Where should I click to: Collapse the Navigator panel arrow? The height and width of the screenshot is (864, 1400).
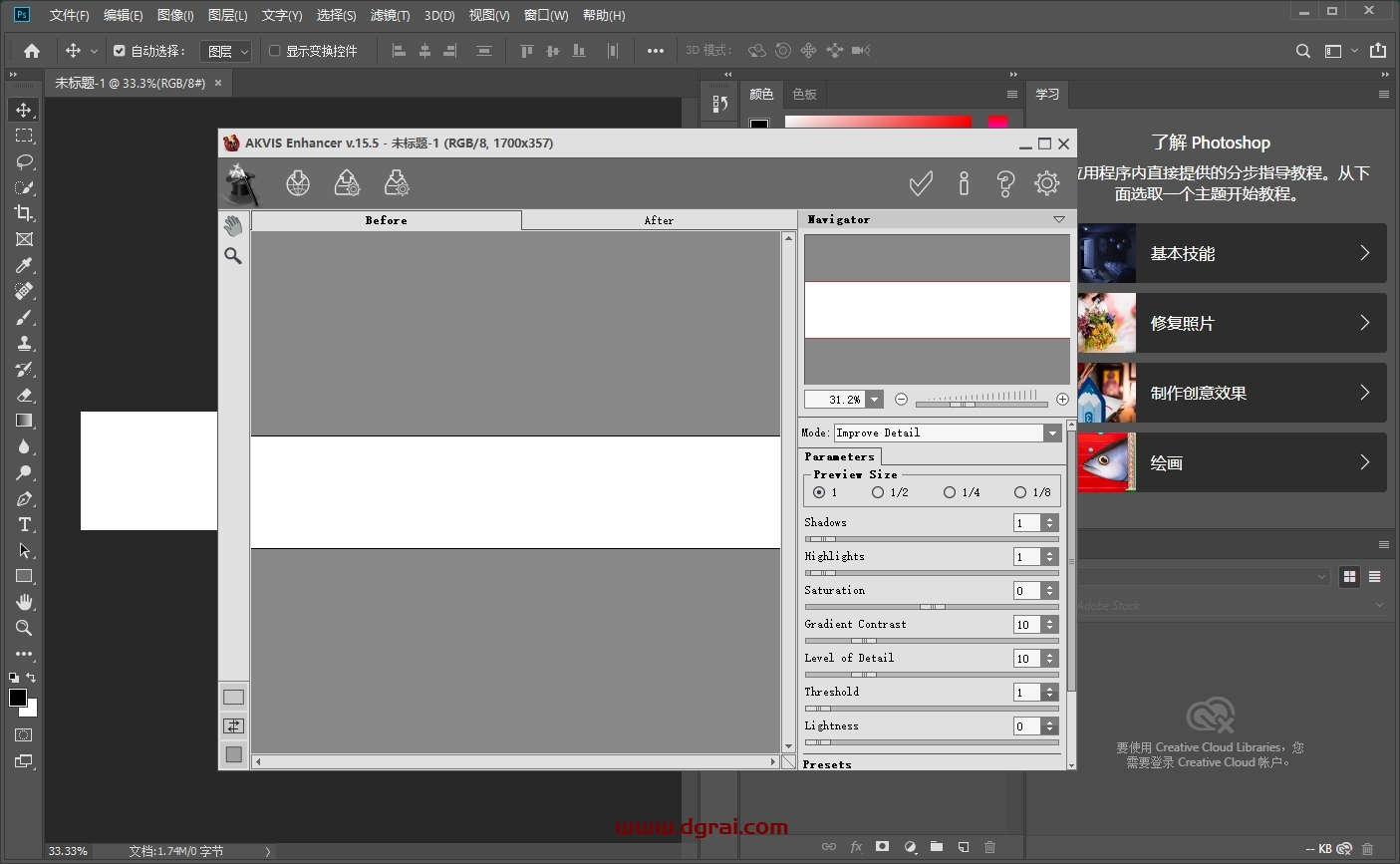point(1058,219)
